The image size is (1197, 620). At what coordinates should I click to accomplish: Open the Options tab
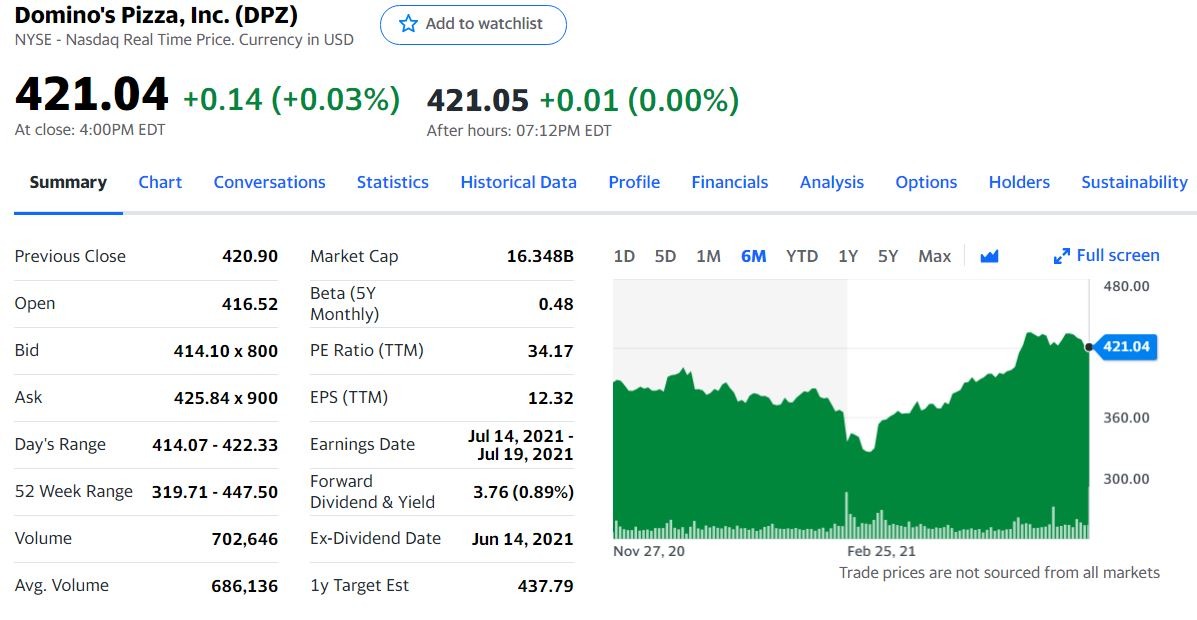coord(926,182)
